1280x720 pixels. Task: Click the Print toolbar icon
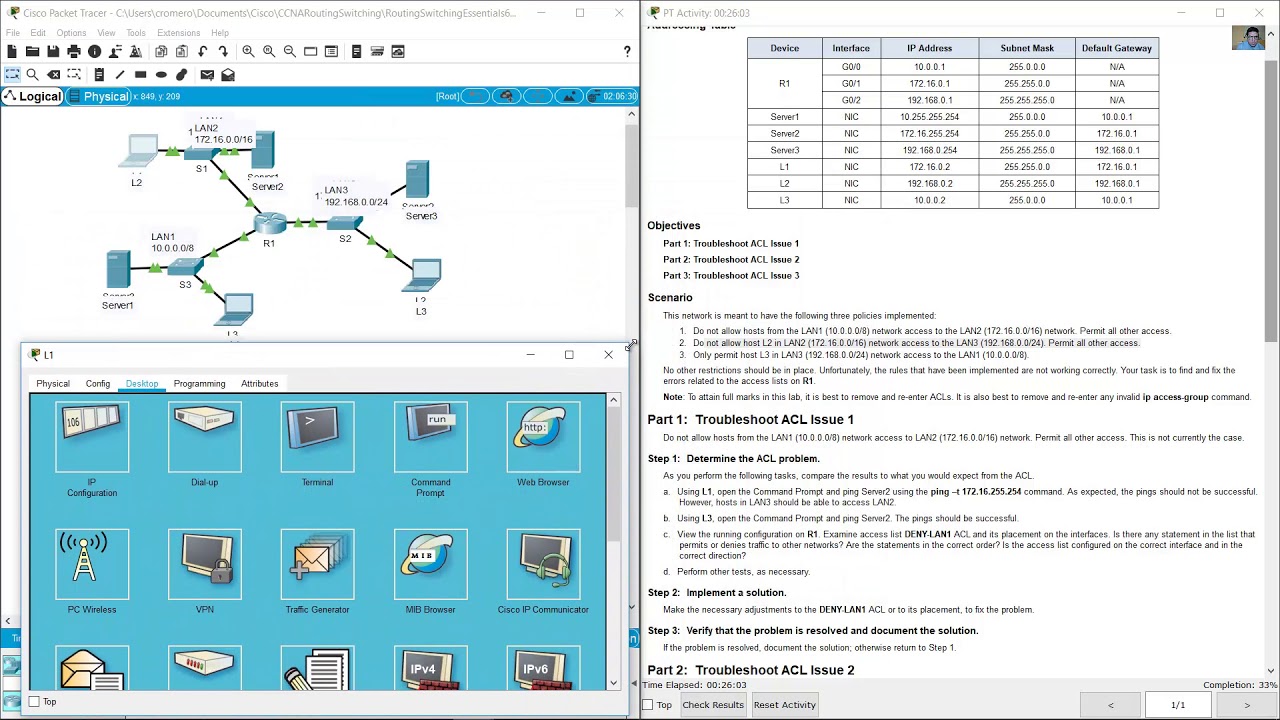pyautogui.click(x=74, y=51)
